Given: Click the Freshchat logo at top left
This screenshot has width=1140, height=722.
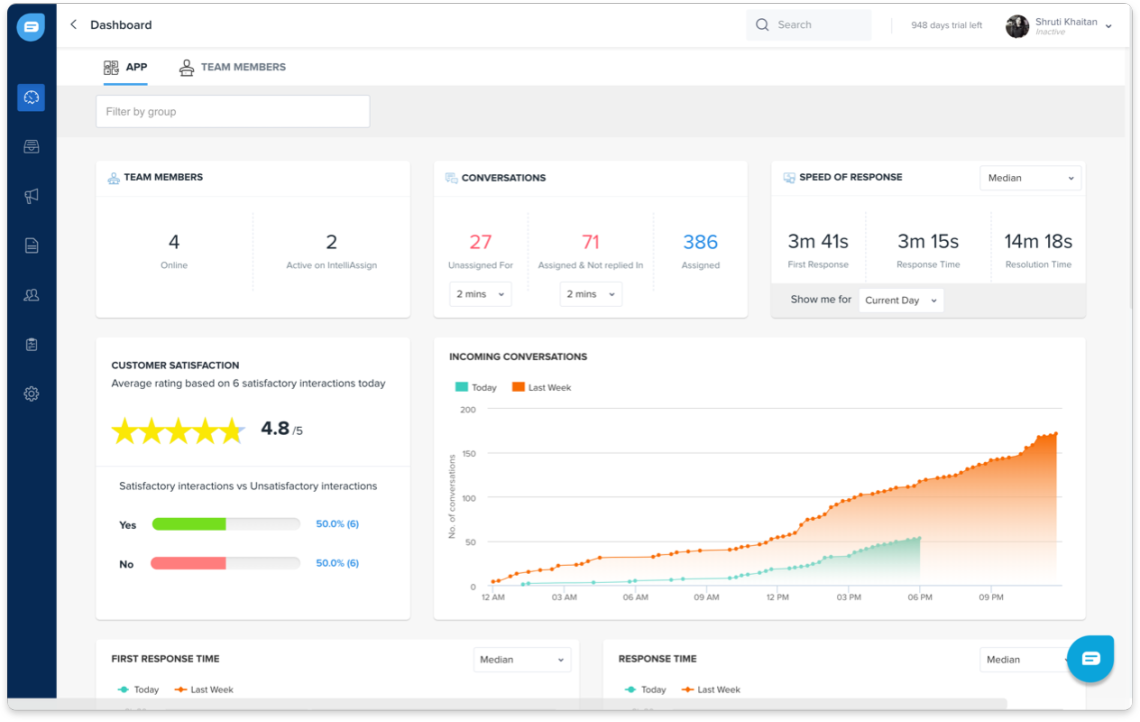Looking at the screenshot, I should tap(30, 26).
